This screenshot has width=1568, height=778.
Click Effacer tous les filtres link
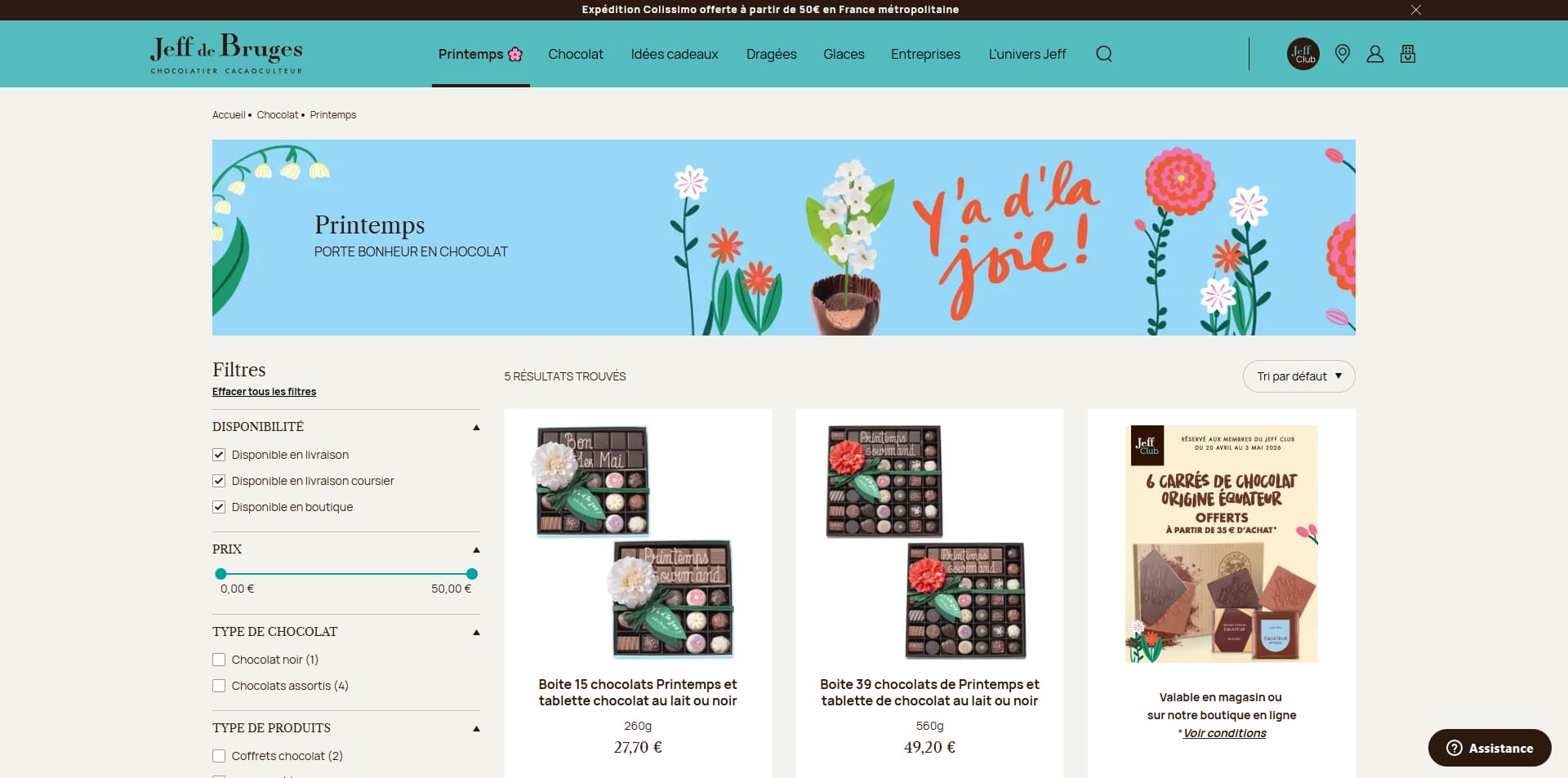[x=264, y=392]
